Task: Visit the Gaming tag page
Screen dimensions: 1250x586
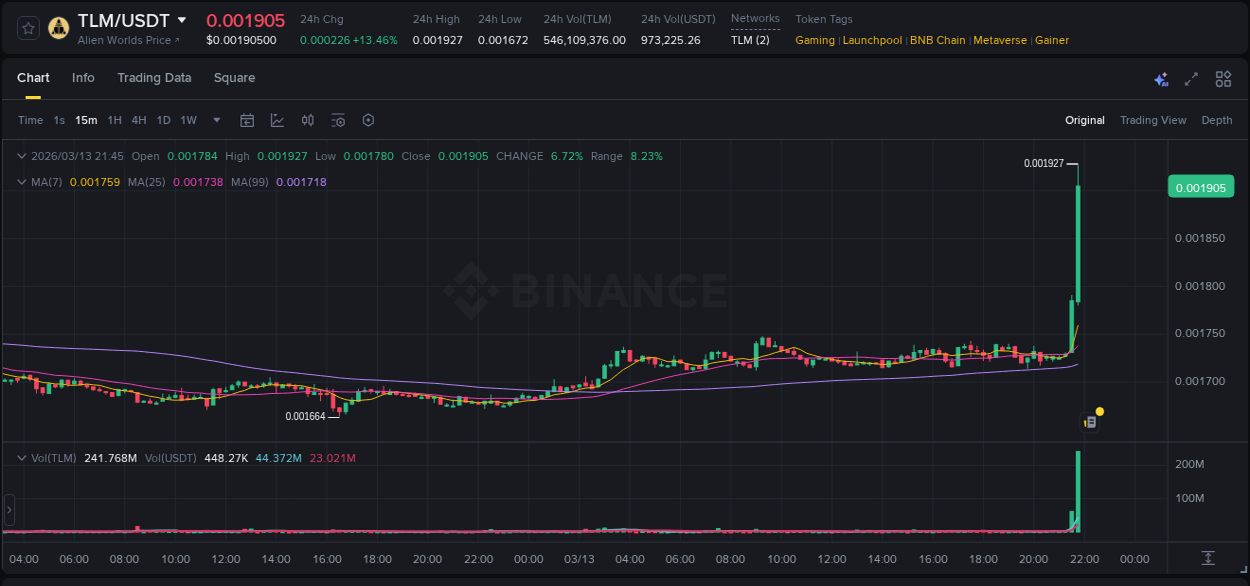Action: pyautogui.click(x=819, y=40)
